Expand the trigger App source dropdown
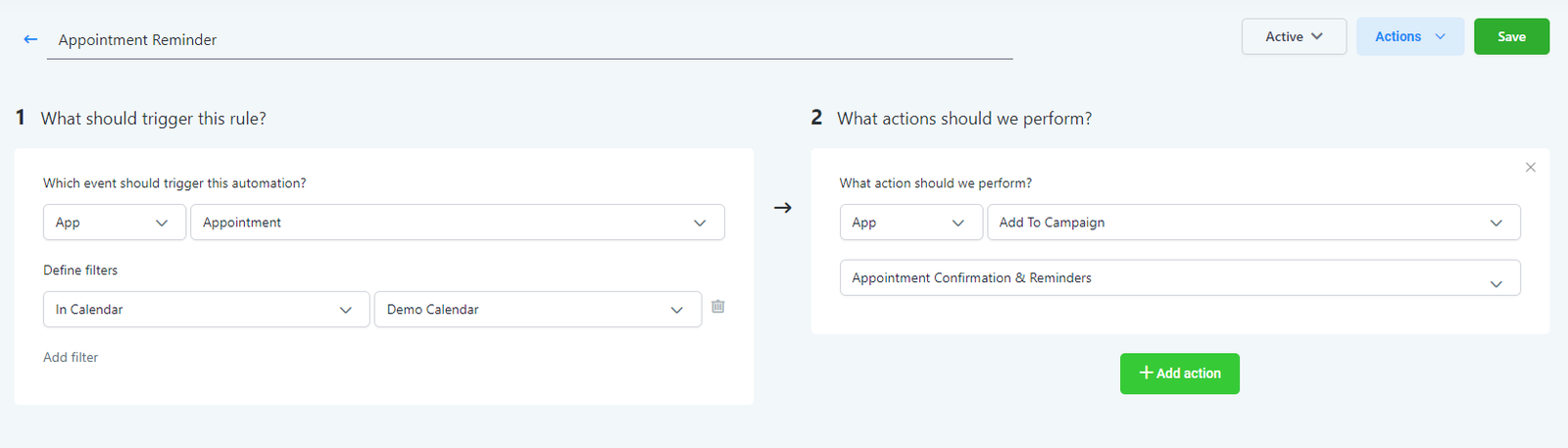The height and width of the screenshot is (448, 1568). (114, 223)
